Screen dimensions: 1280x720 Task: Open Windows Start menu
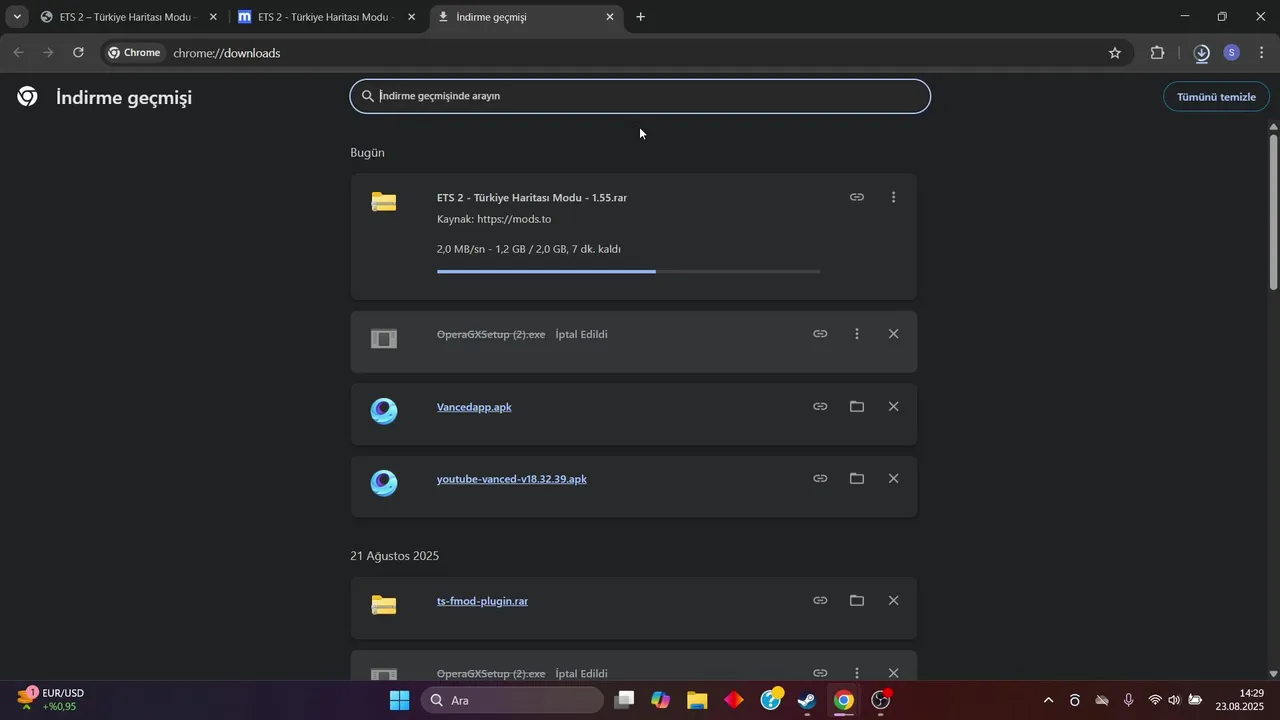[x=399, y=700]
